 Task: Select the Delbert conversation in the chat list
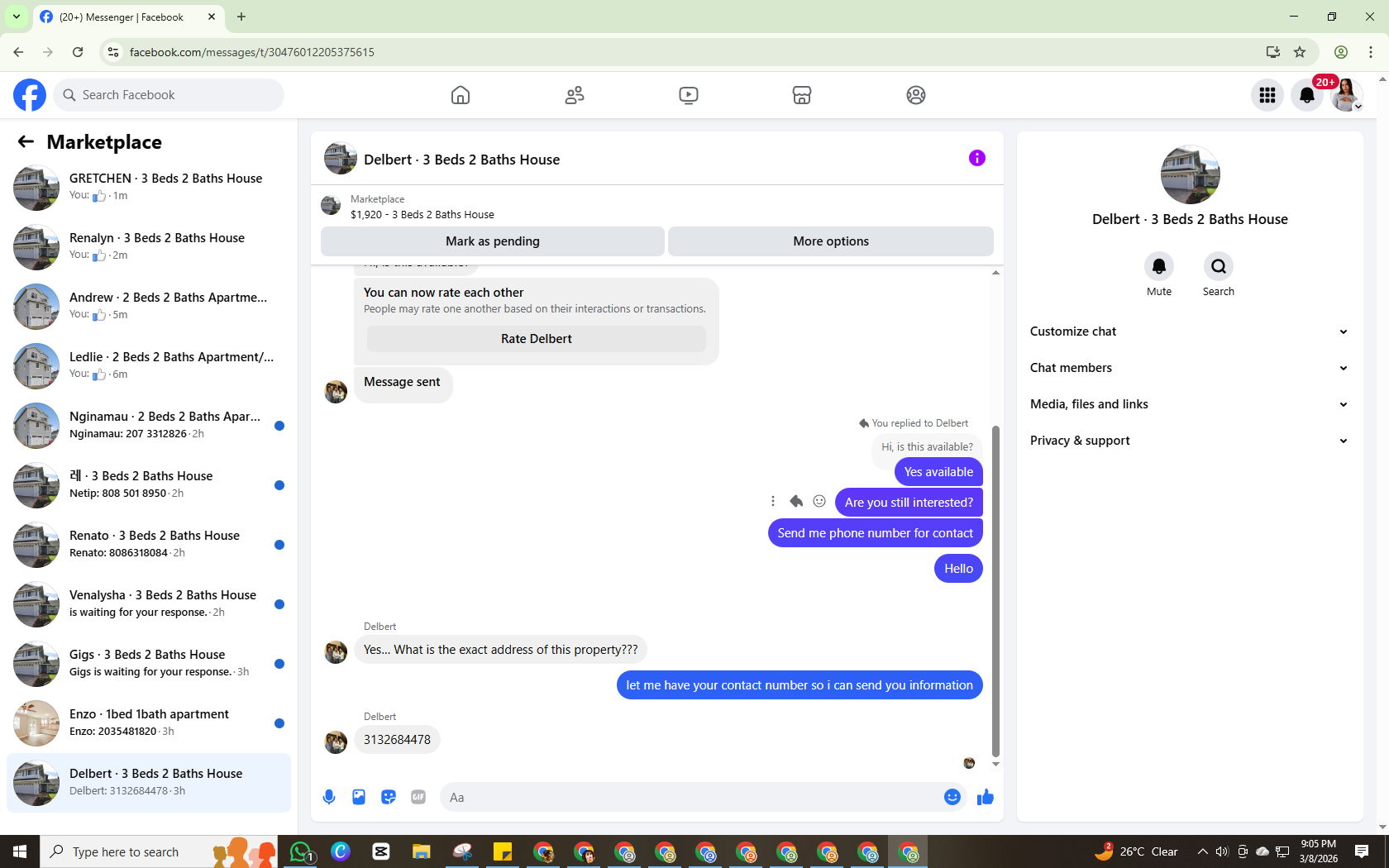pyautogui.click(x=149, y=783)
